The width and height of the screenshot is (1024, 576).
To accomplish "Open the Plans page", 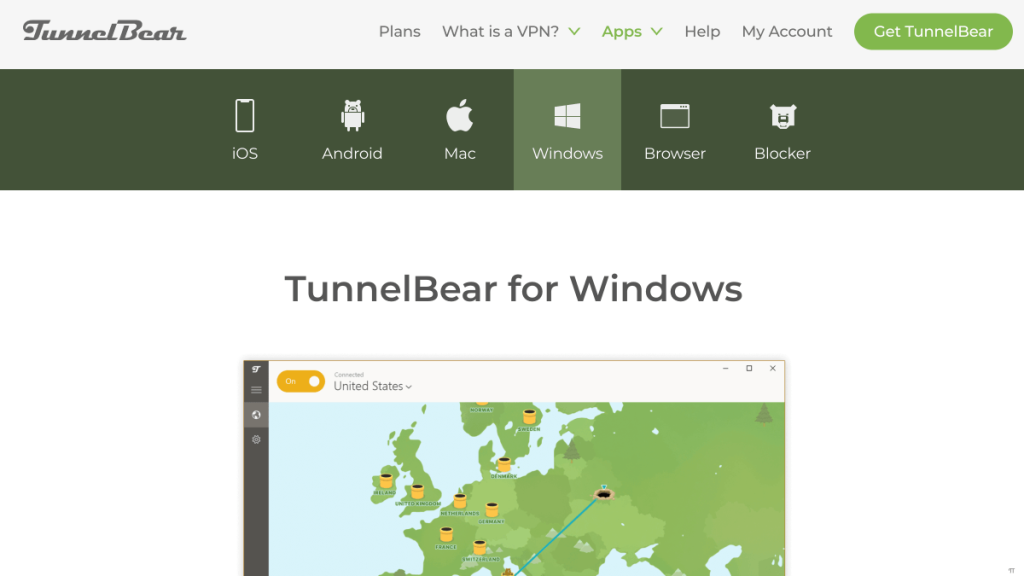I will point(400,31).
